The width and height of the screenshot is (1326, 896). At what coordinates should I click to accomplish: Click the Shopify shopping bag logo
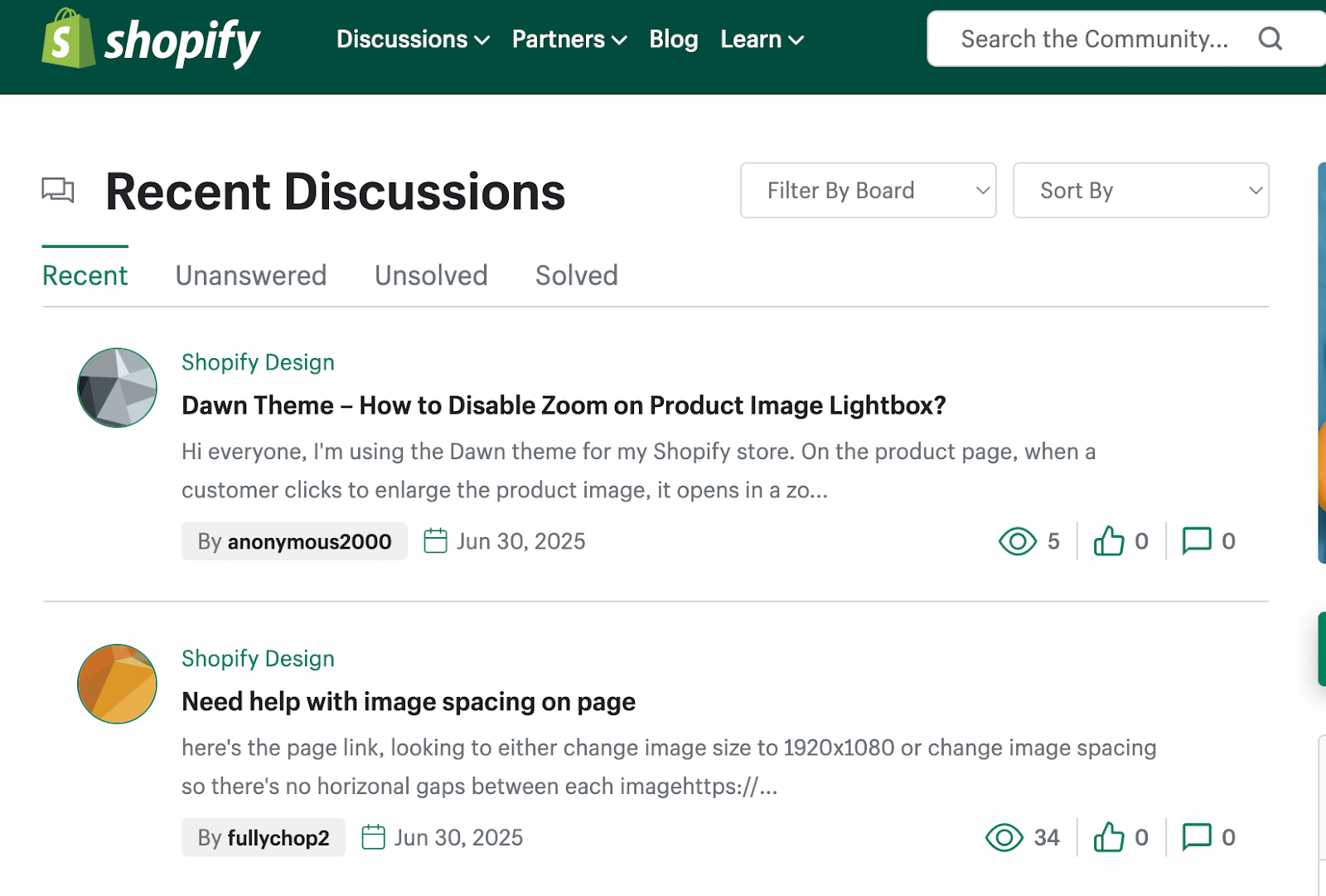coord(68,38)
